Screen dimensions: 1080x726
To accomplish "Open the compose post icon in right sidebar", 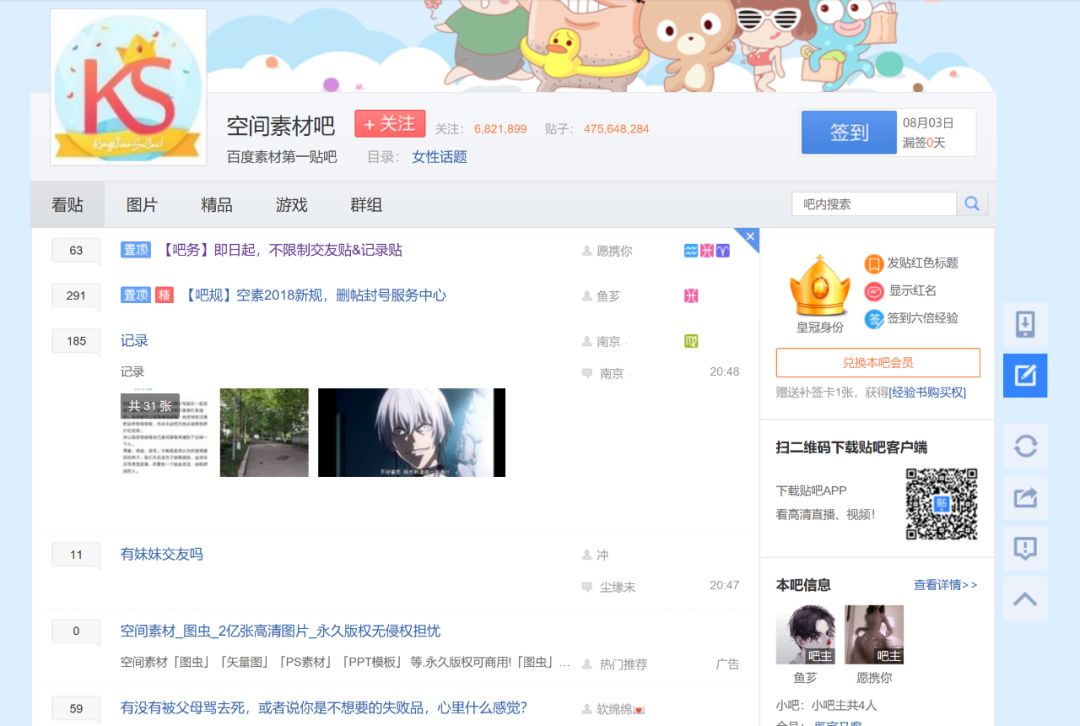I will point(1024,376).
